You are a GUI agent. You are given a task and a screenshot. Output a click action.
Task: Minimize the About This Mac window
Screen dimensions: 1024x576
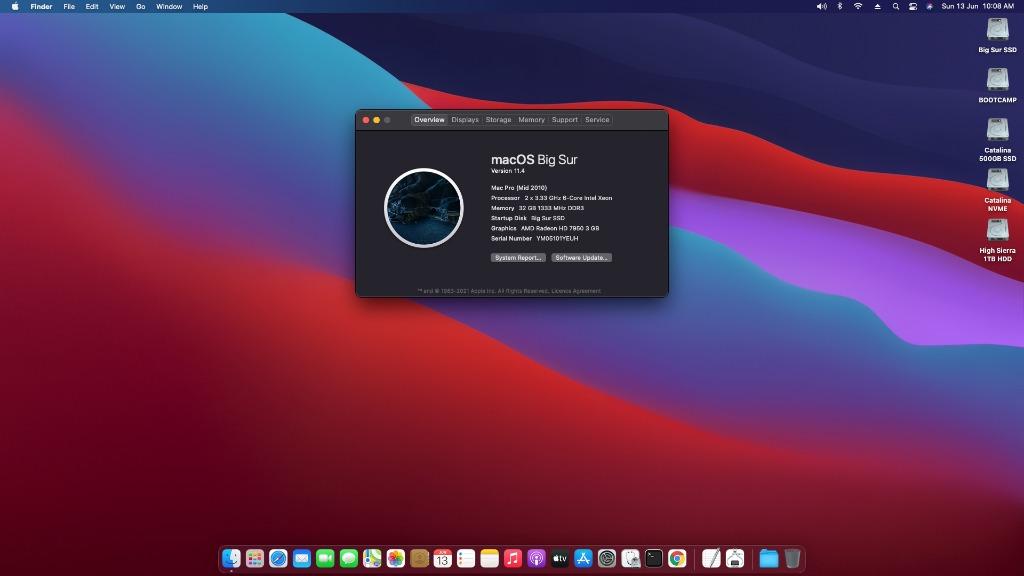click(x=377, y=120)
